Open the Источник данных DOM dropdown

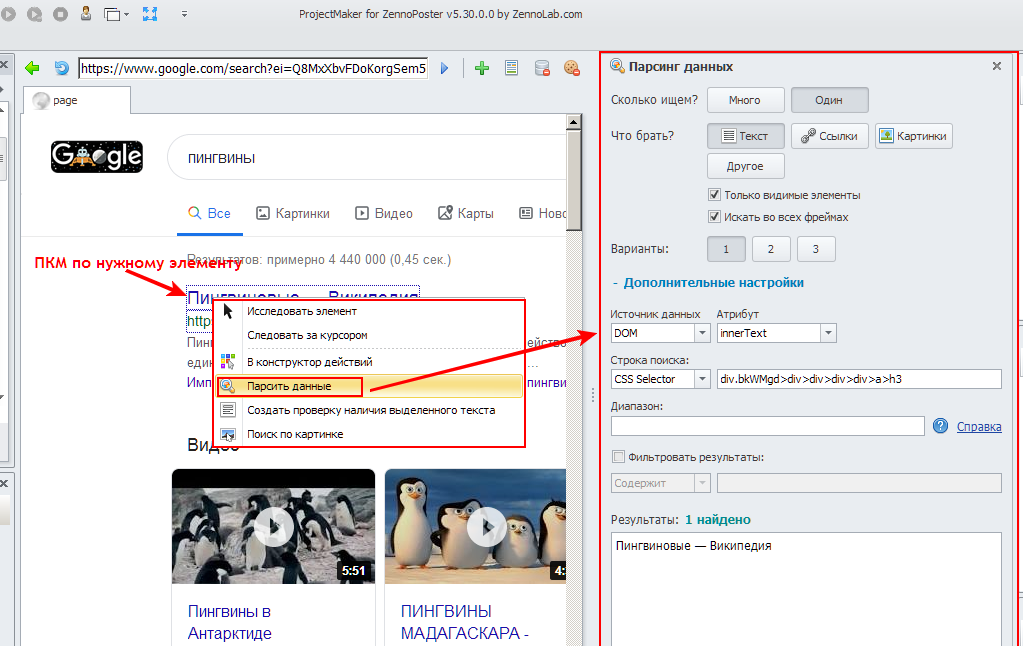[702, 333]
